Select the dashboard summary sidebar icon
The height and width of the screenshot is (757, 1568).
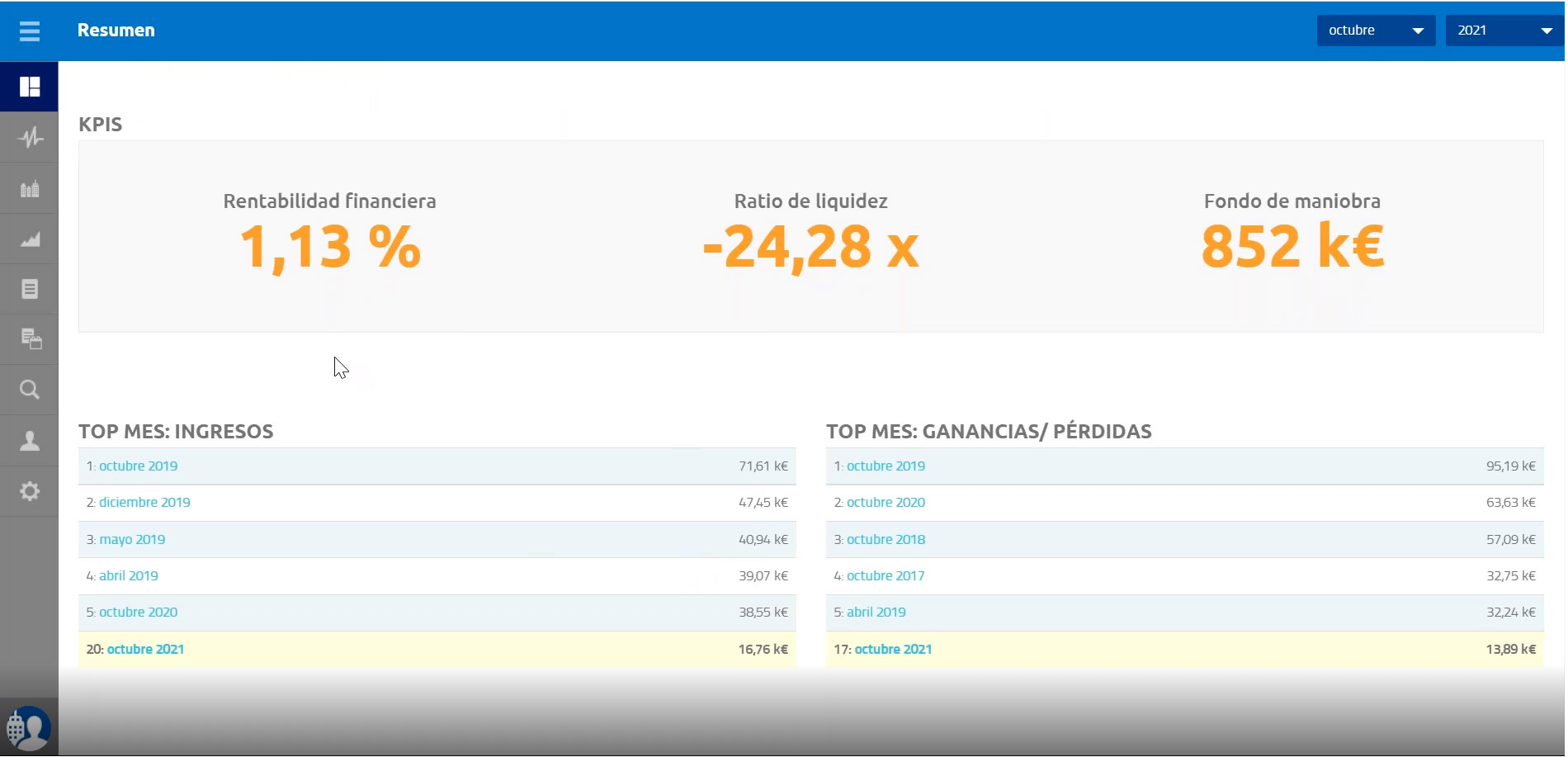point(30,87)
